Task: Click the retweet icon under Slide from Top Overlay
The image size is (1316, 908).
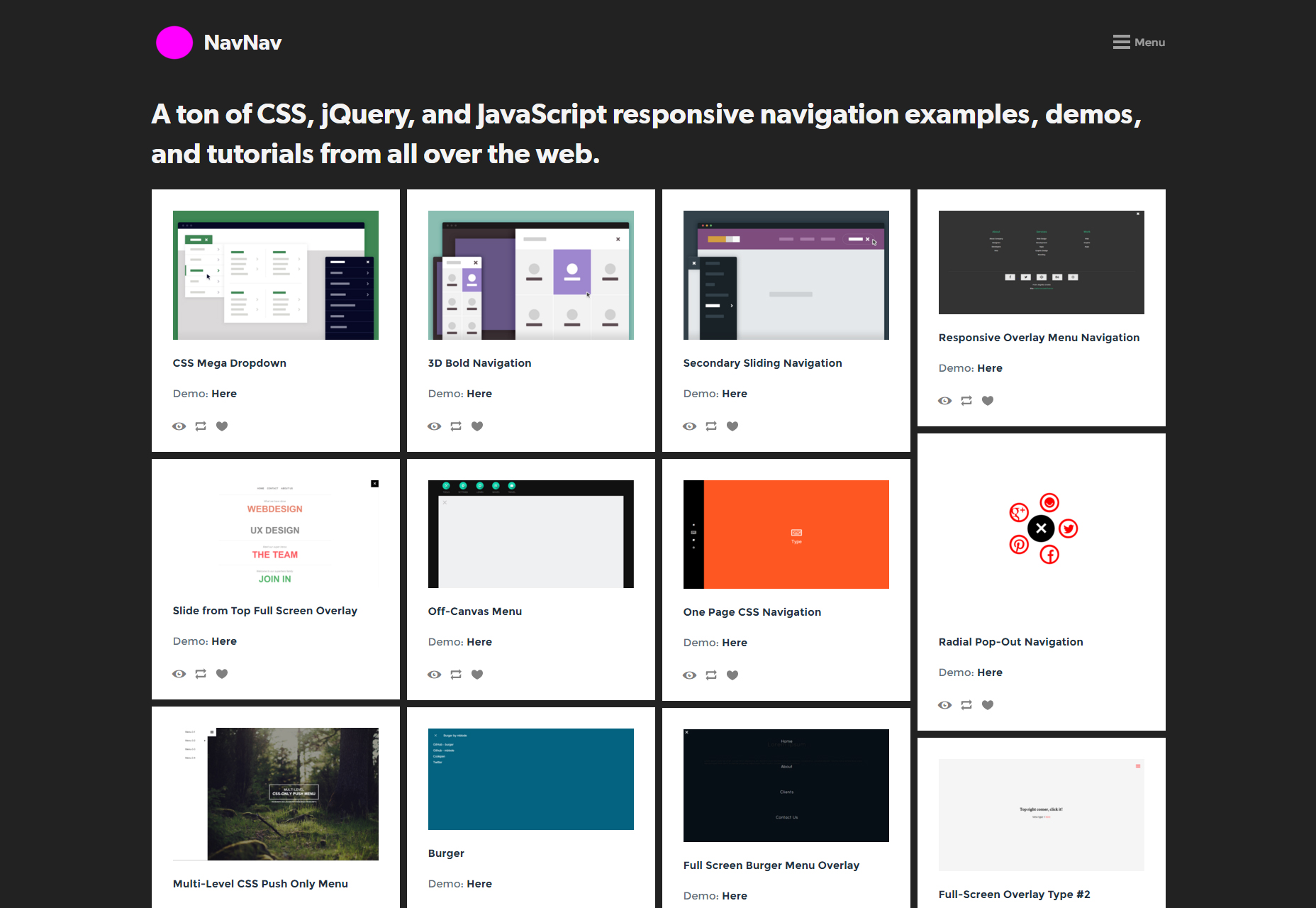Action: coord(201,674)
